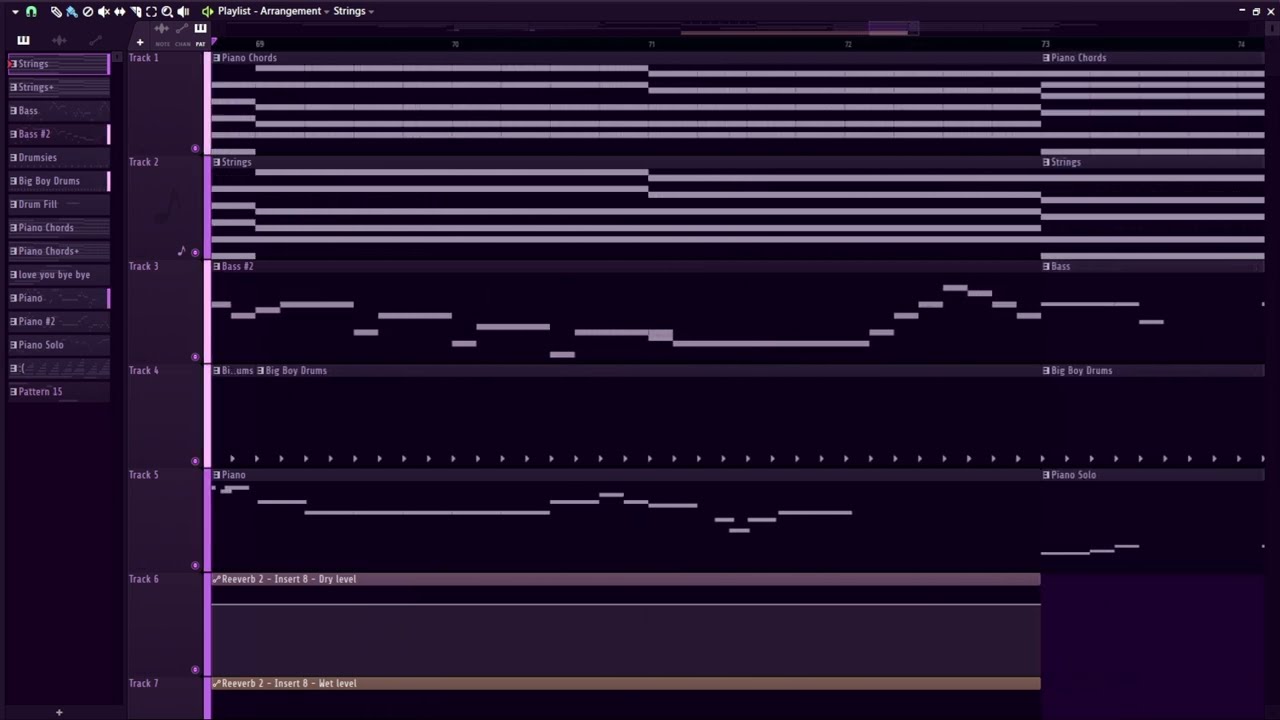Switch to the PAT view tab

point(200,44)
